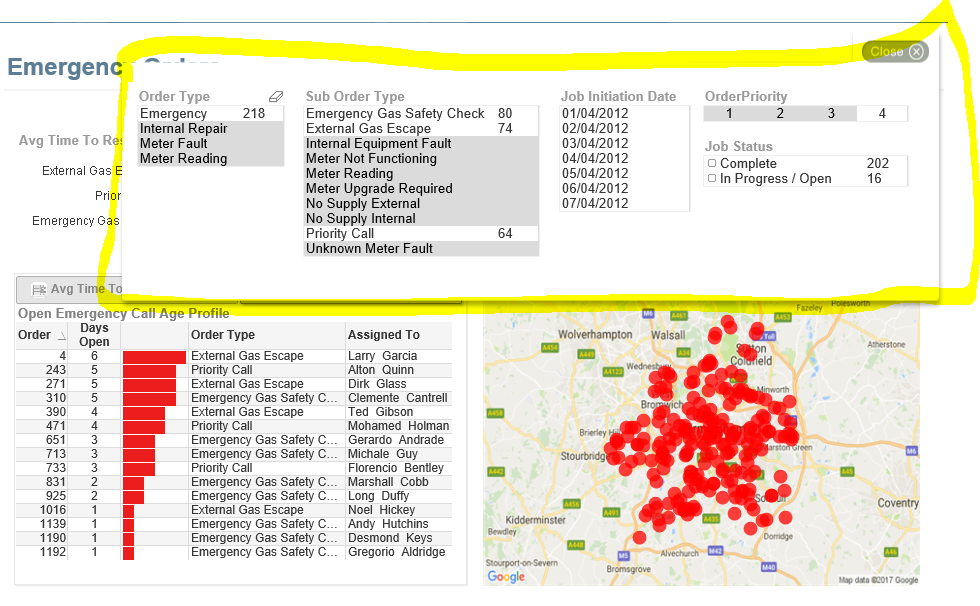Select Internal Equipment Fault sub type
Viewport: 980px width, 606px height.
coord(421,144)
